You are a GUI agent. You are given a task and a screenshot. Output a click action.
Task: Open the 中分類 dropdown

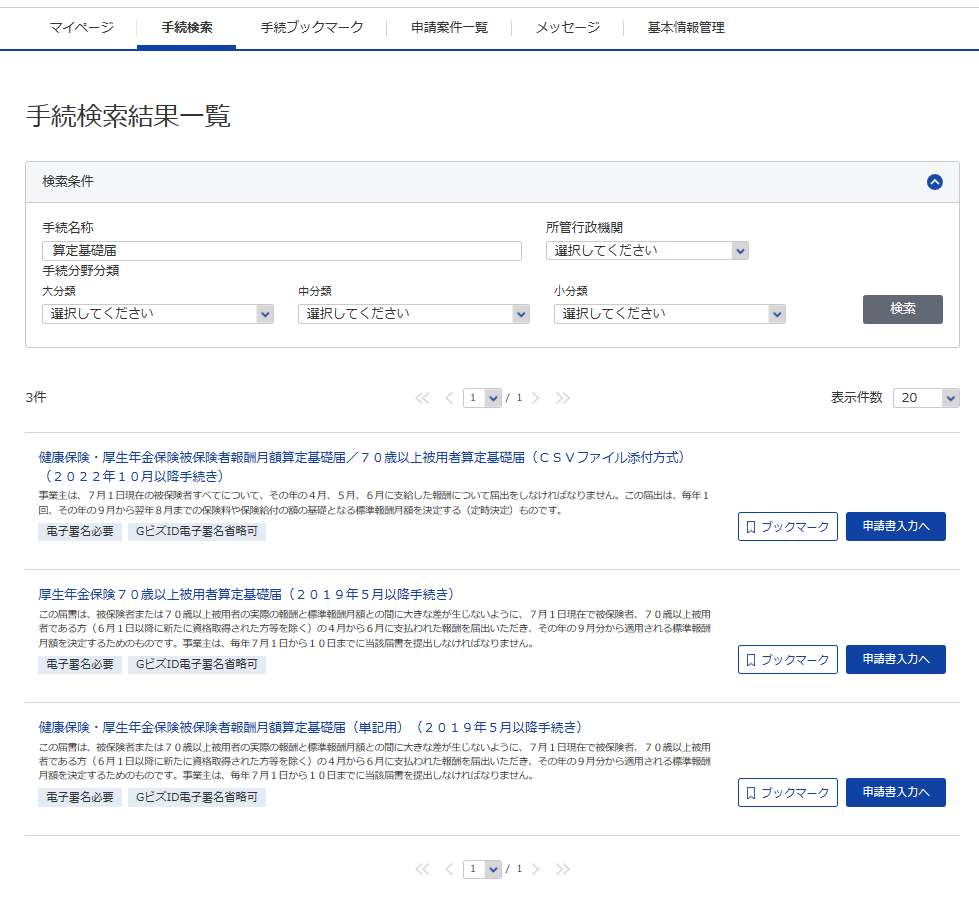413,314
